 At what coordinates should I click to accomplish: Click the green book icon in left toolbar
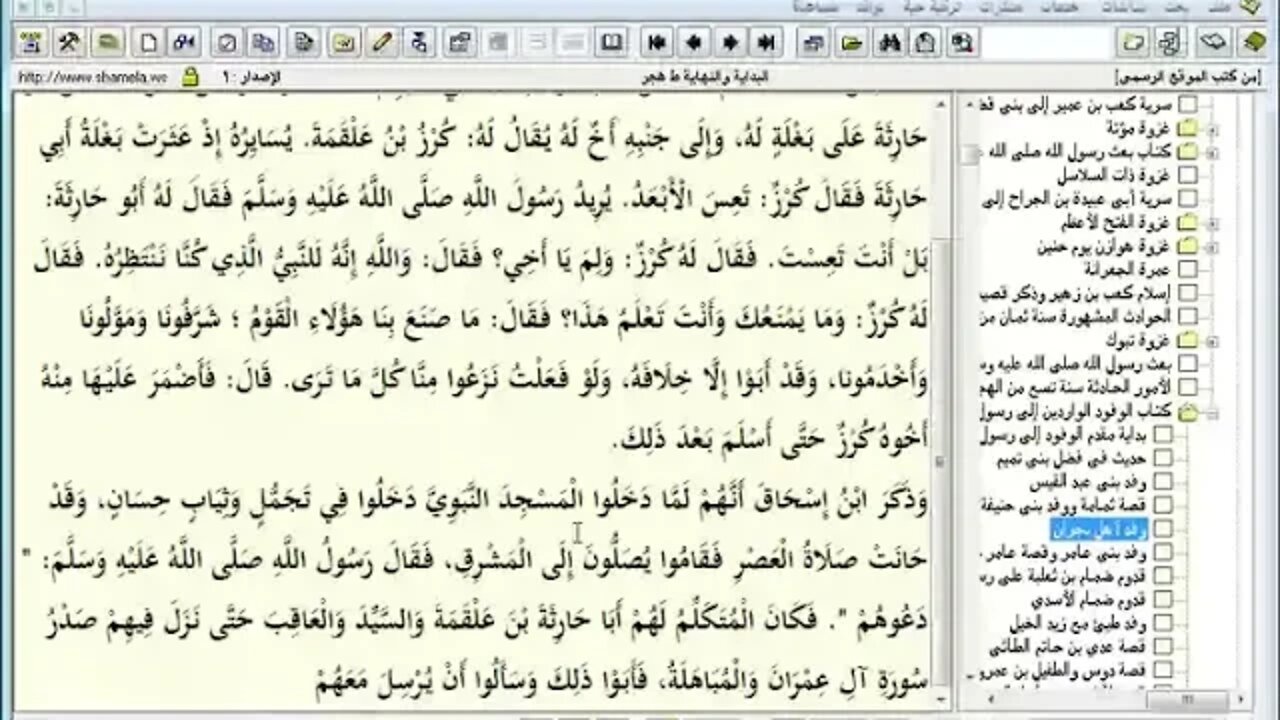click(x=109, y=42)
